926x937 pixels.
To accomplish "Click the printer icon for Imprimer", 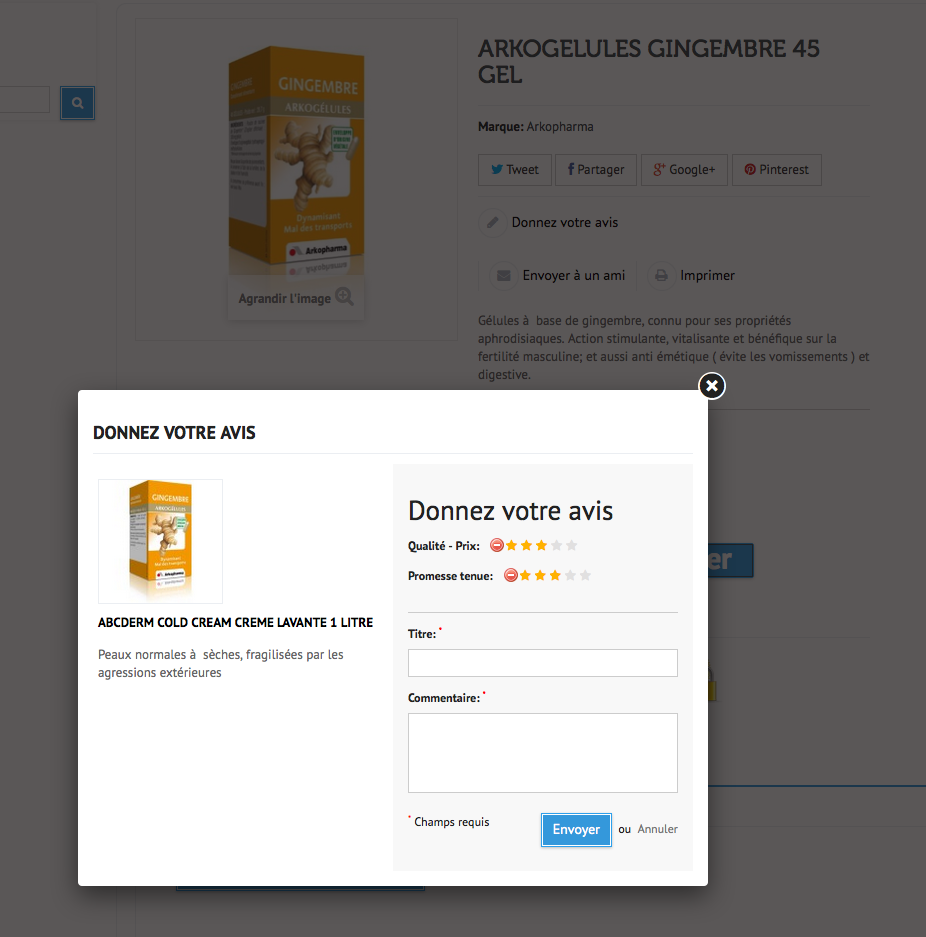I will tap(661, 275).
